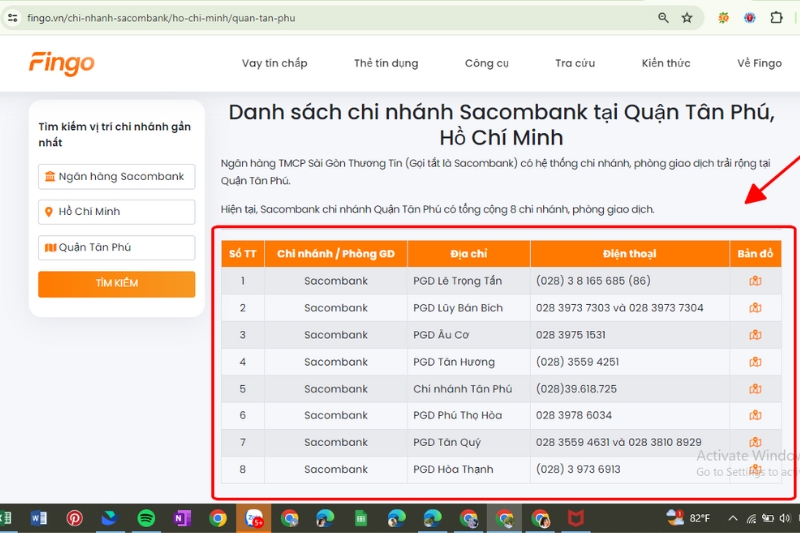Image resolution: width=800 pixels, height=533 pixels.
Task: Open the Thẻ tín dụng menu
Action: [x=386, y=63]
